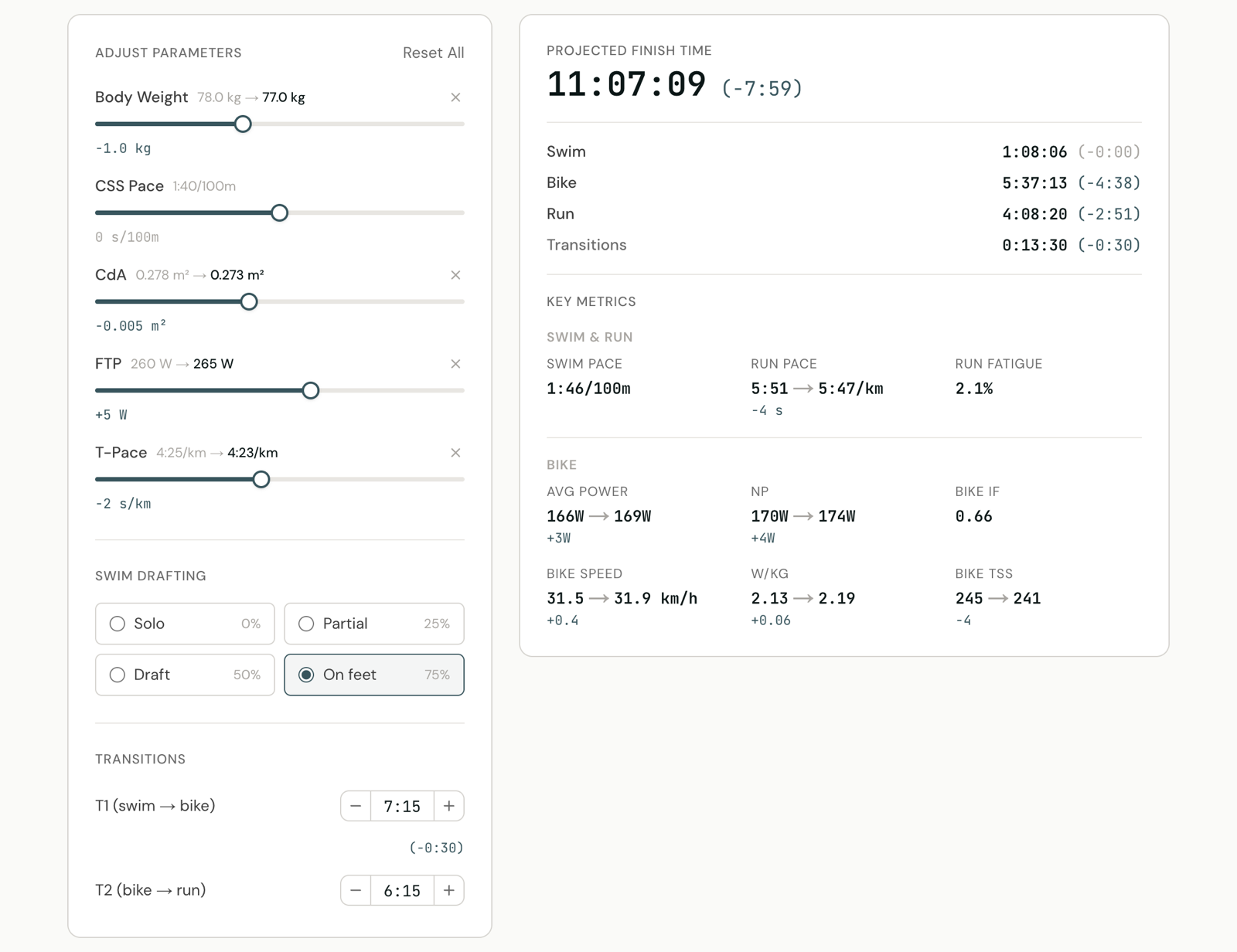Screen dimensions: 1237x952
Task: Click the T2 time field 6:15
Action: click(402, 890)
